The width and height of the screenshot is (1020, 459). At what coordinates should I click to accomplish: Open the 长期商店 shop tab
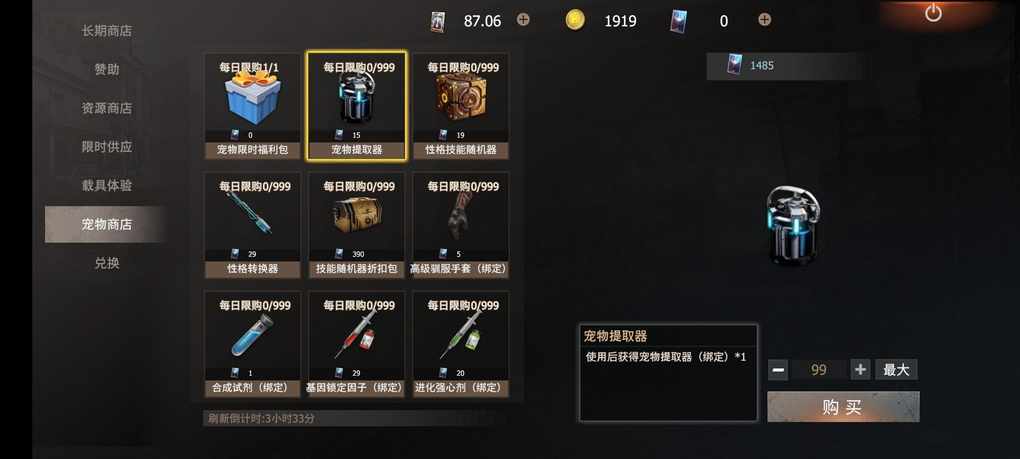107,31
